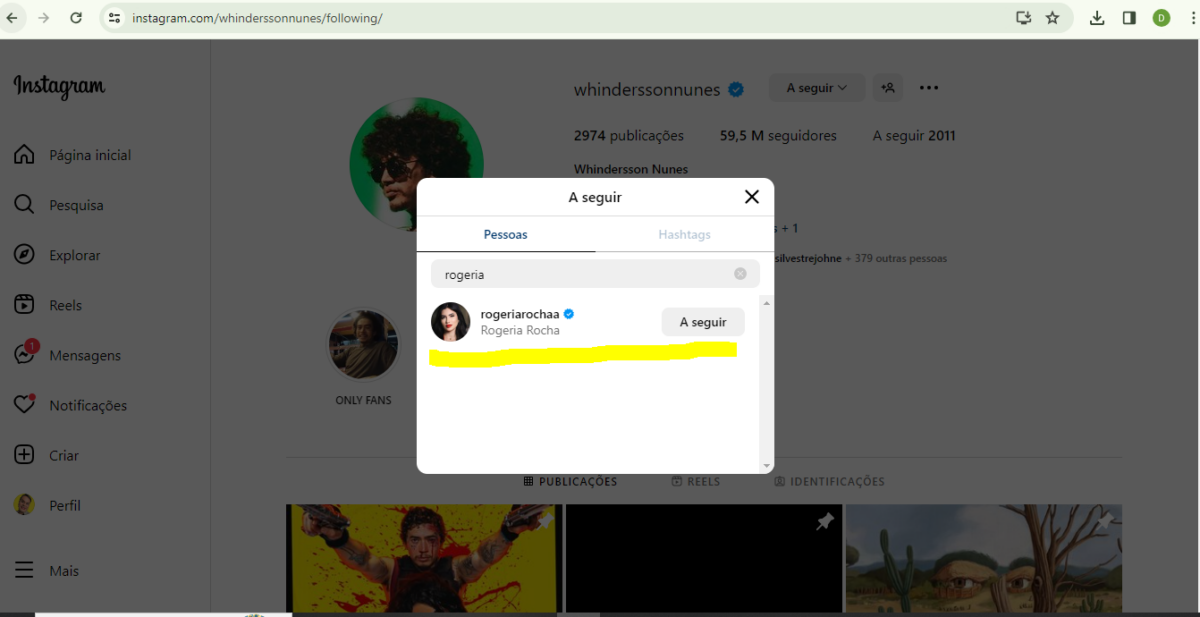Expand the Mais hamburger menu

coord(25,571)
